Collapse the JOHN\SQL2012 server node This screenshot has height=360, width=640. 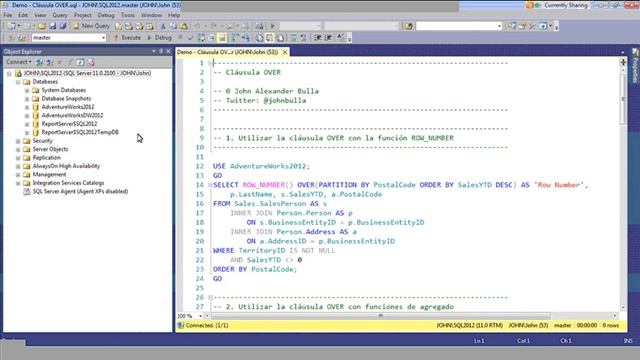coord(9,73)
